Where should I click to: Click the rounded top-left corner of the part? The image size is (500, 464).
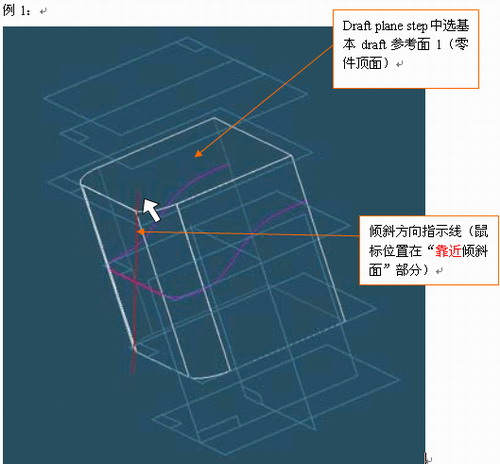87,177
